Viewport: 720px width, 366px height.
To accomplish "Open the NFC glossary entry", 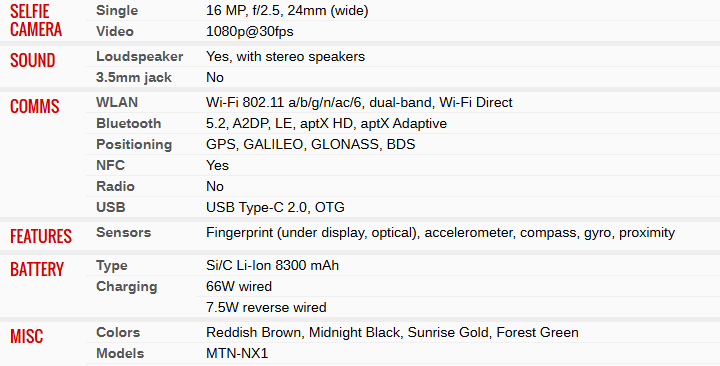I will [110, 165].
